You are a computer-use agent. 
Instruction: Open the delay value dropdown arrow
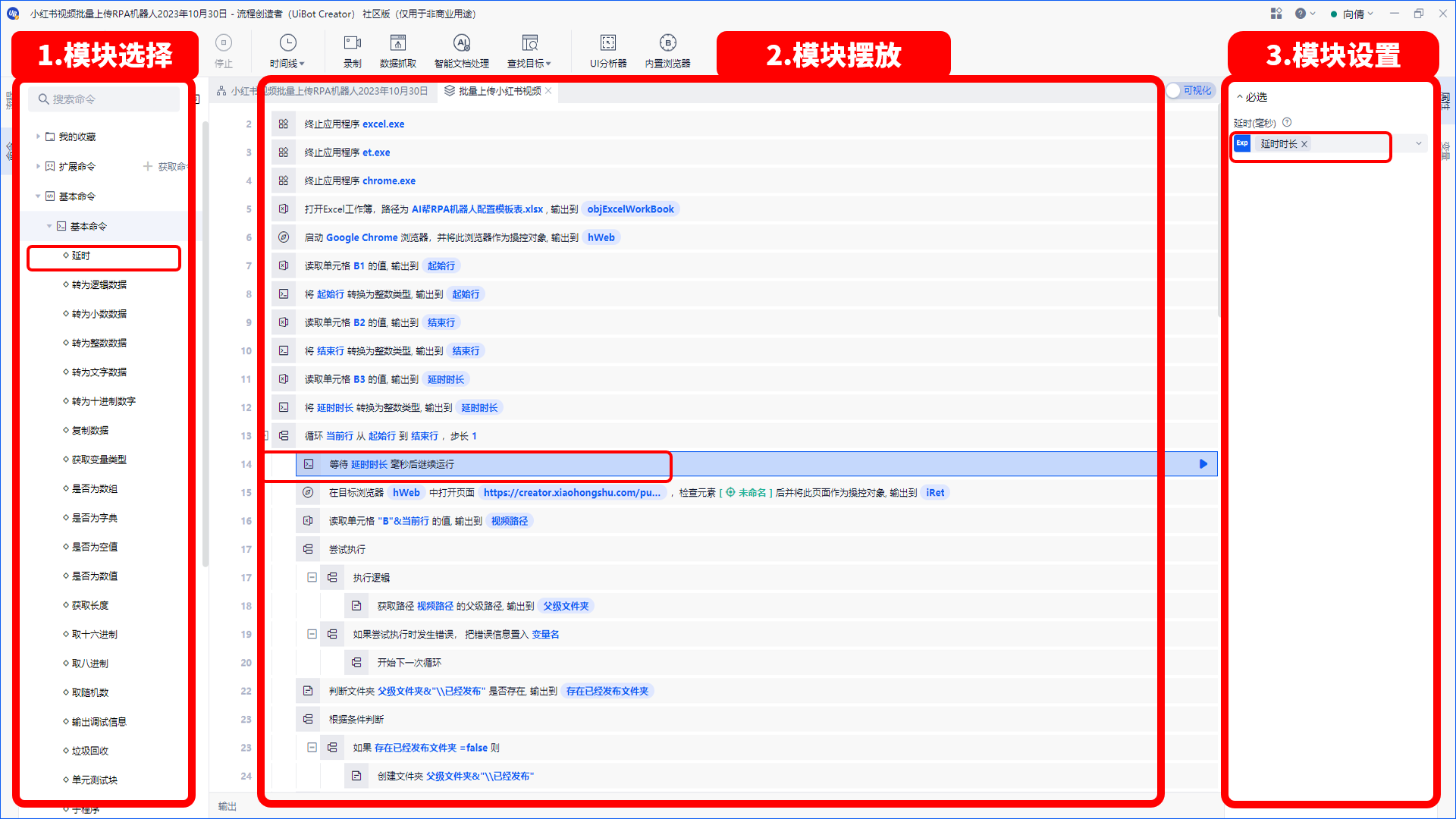[x=1418, y=143]
